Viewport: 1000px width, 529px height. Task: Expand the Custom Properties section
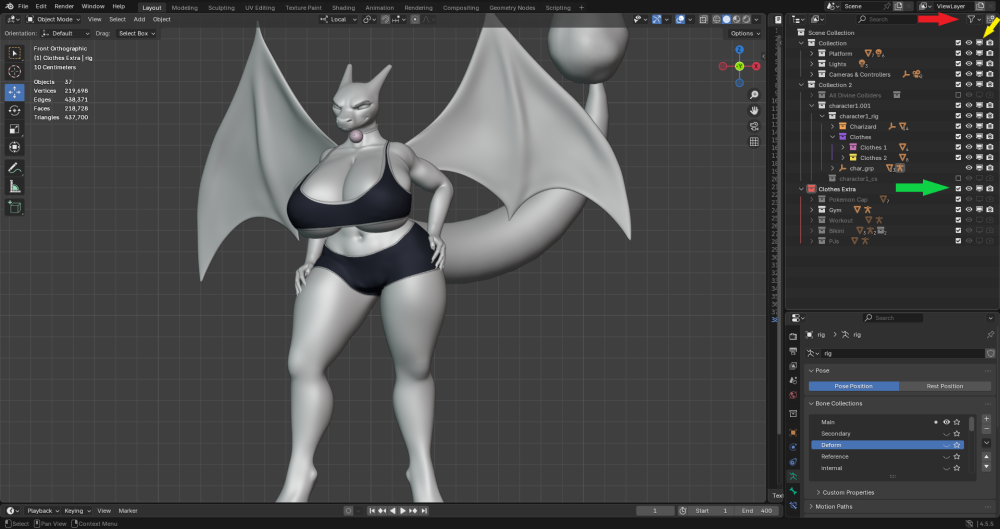pos(846,493)
